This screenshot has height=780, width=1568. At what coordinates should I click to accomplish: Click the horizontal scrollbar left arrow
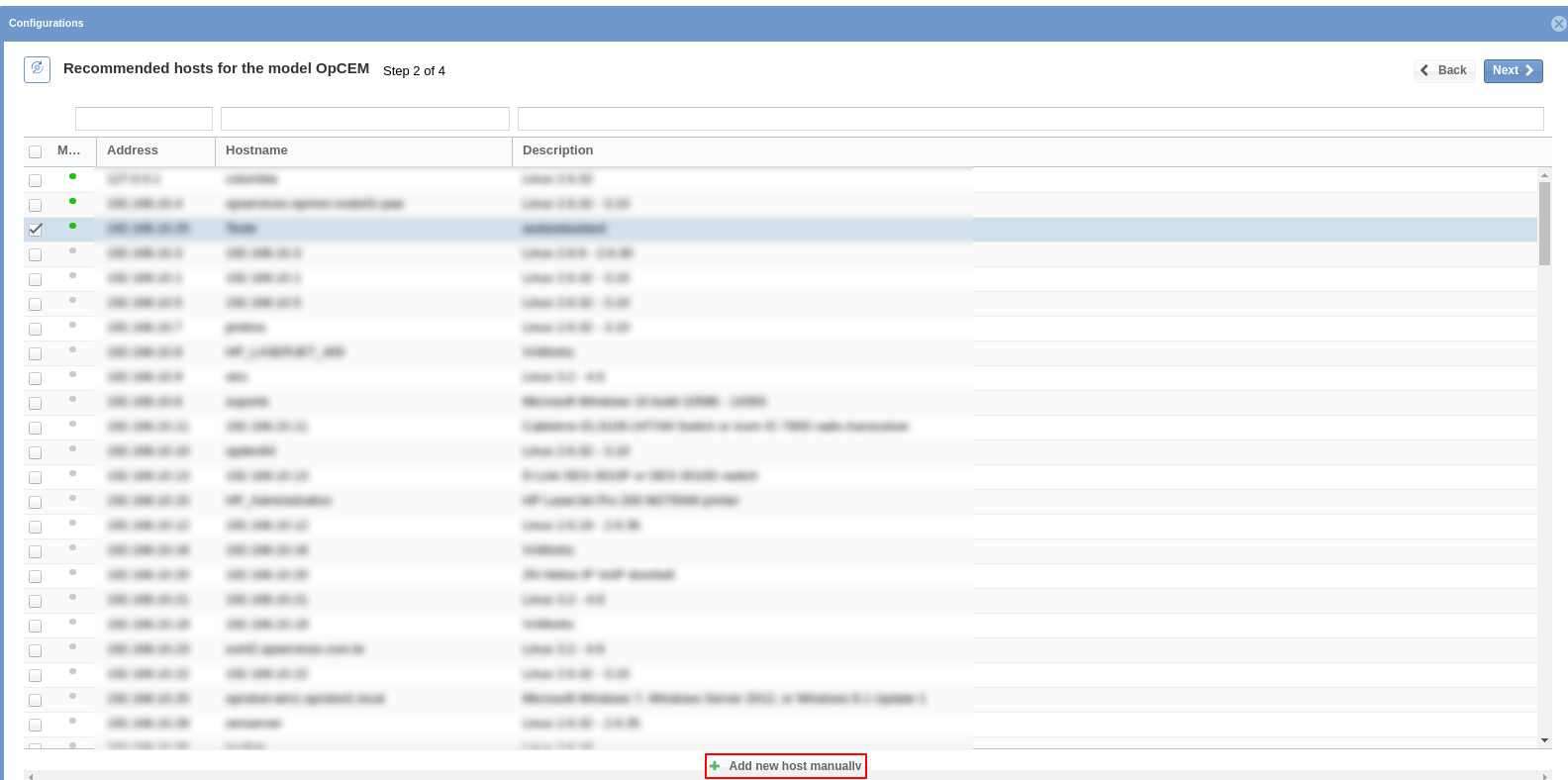(30, 776)
